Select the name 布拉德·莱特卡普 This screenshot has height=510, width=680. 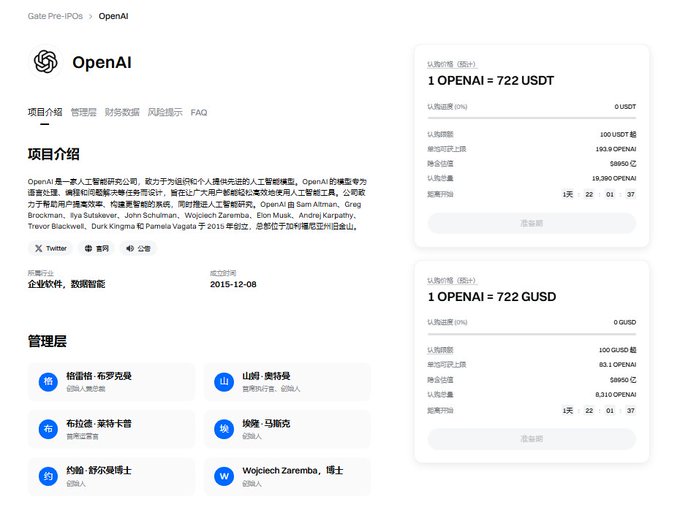tap(99, 423)
